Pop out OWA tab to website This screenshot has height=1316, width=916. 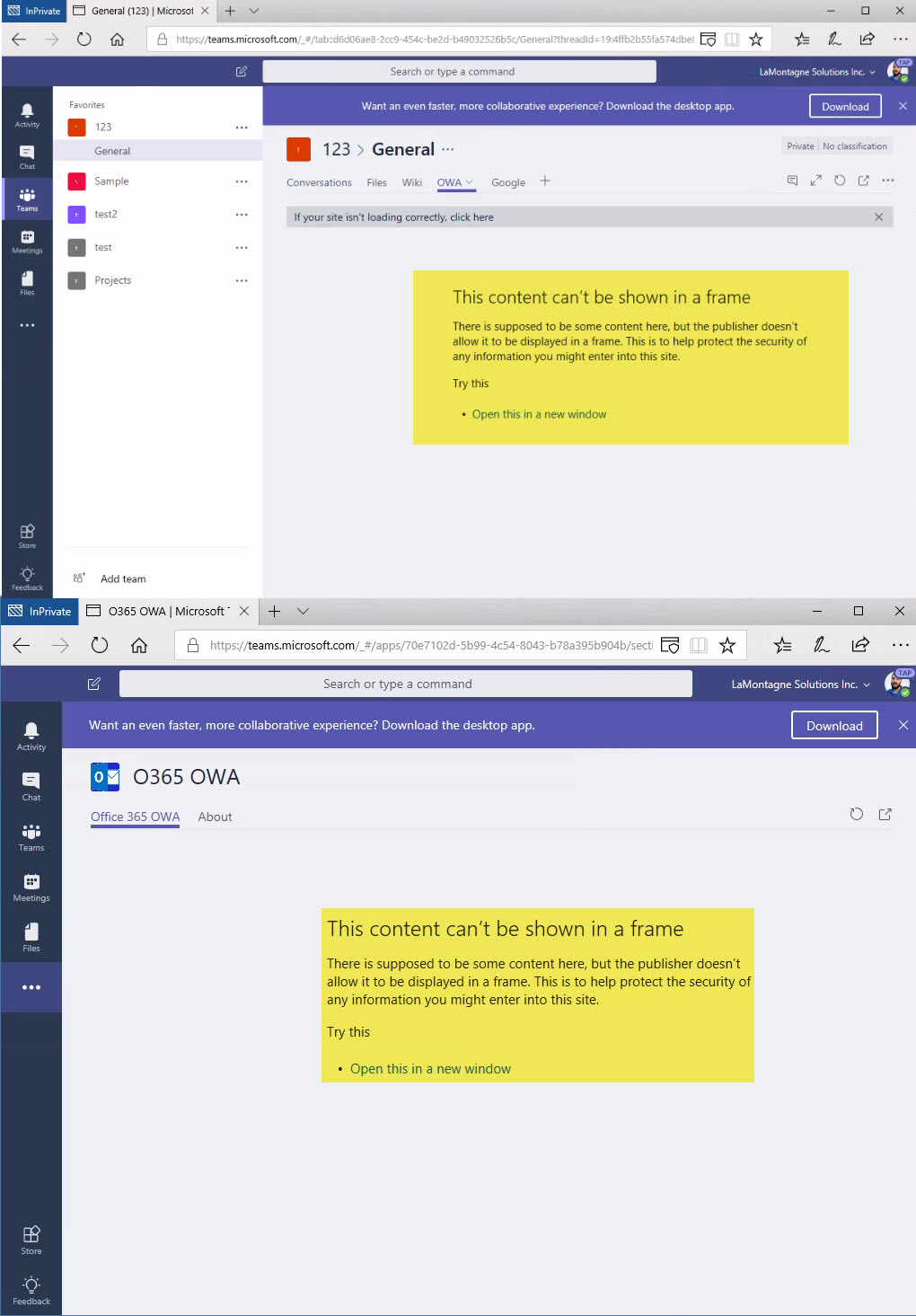pos(863,181)
